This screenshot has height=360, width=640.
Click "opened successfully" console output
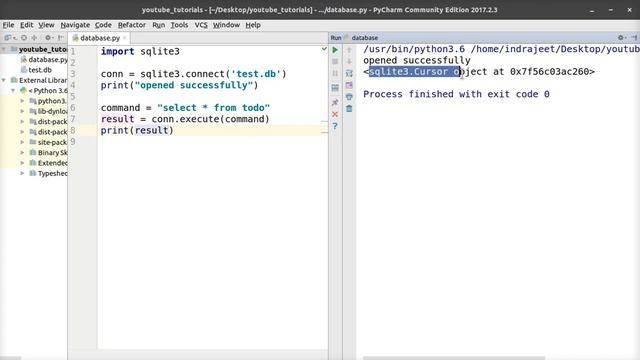pyautogui.click(x=417, y=60)
